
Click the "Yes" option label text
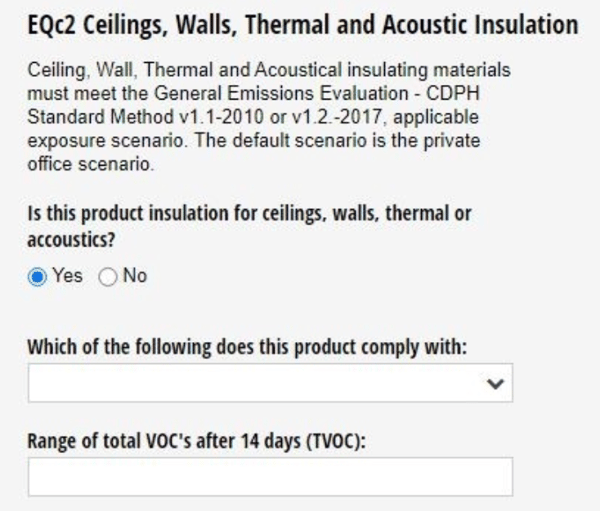[68, 276]
